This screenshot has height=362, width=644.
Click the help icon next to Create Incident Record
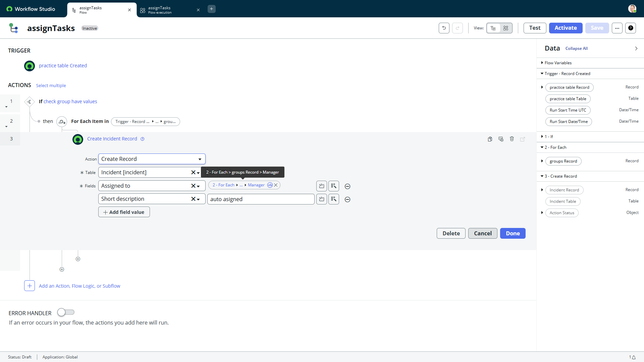tap(143, 139)
